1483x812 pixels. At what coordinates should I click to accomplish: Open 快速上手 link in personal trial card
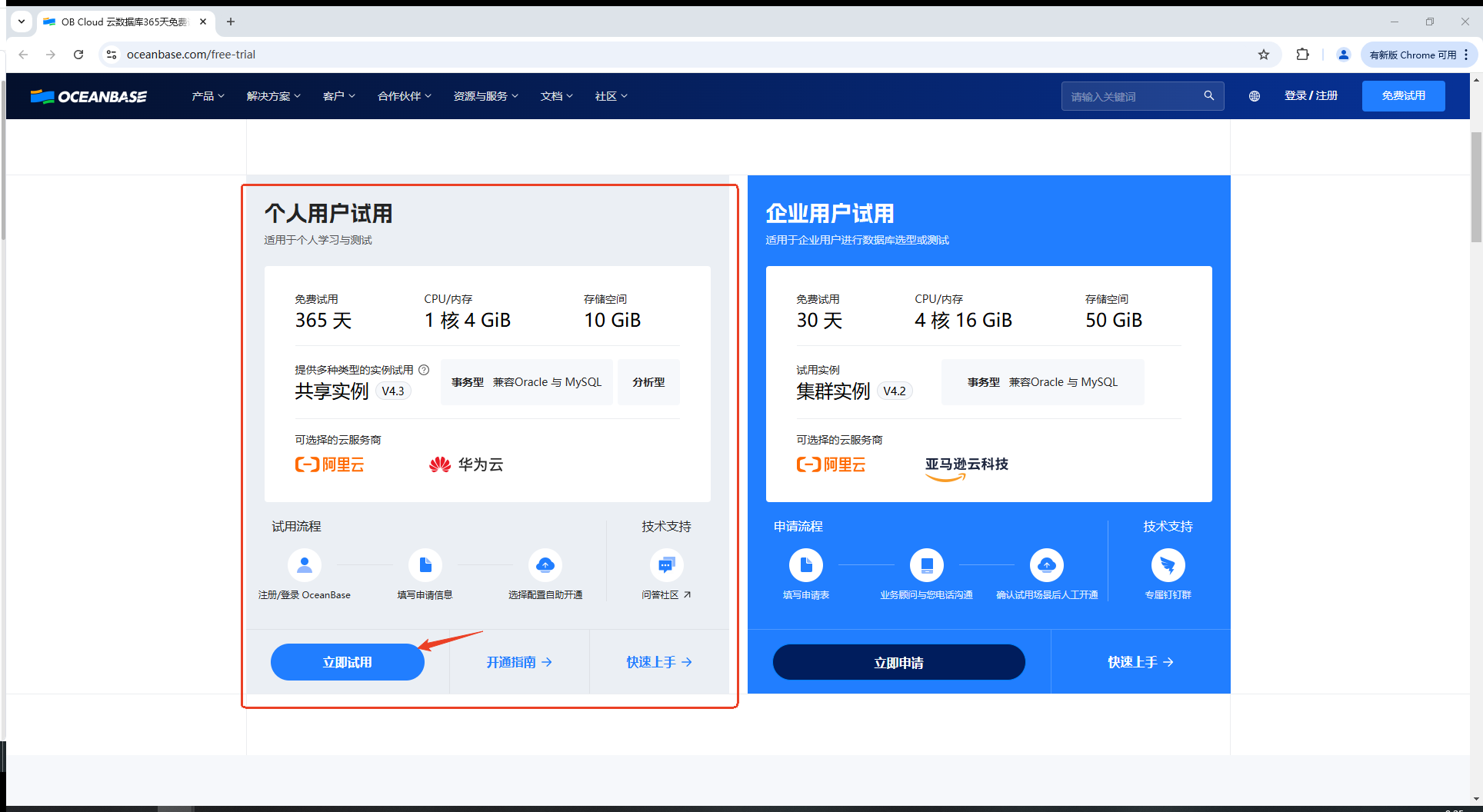(x=659, y=662)
